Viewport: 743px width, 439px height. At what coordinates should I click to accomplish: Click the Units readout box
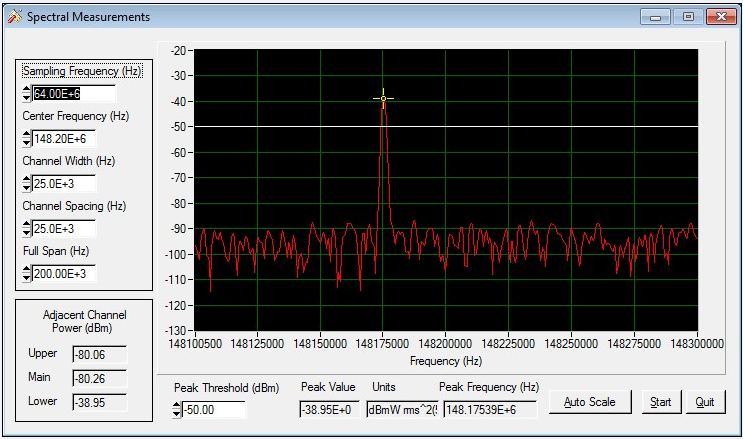click(401, 409)
